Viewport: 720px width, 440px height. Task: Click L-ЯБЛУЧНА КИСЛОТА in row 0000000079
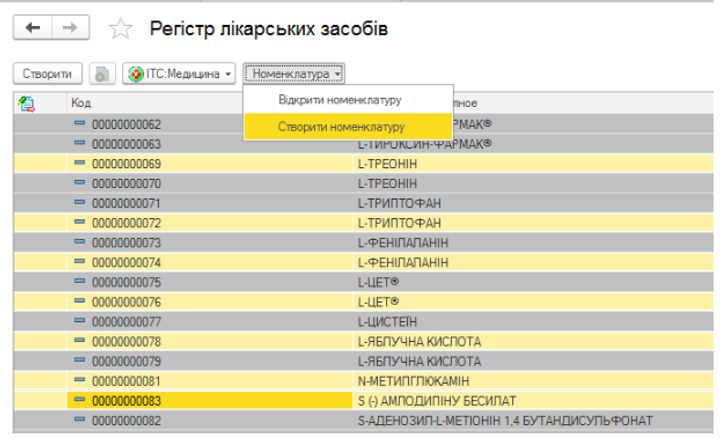[419, 361]
